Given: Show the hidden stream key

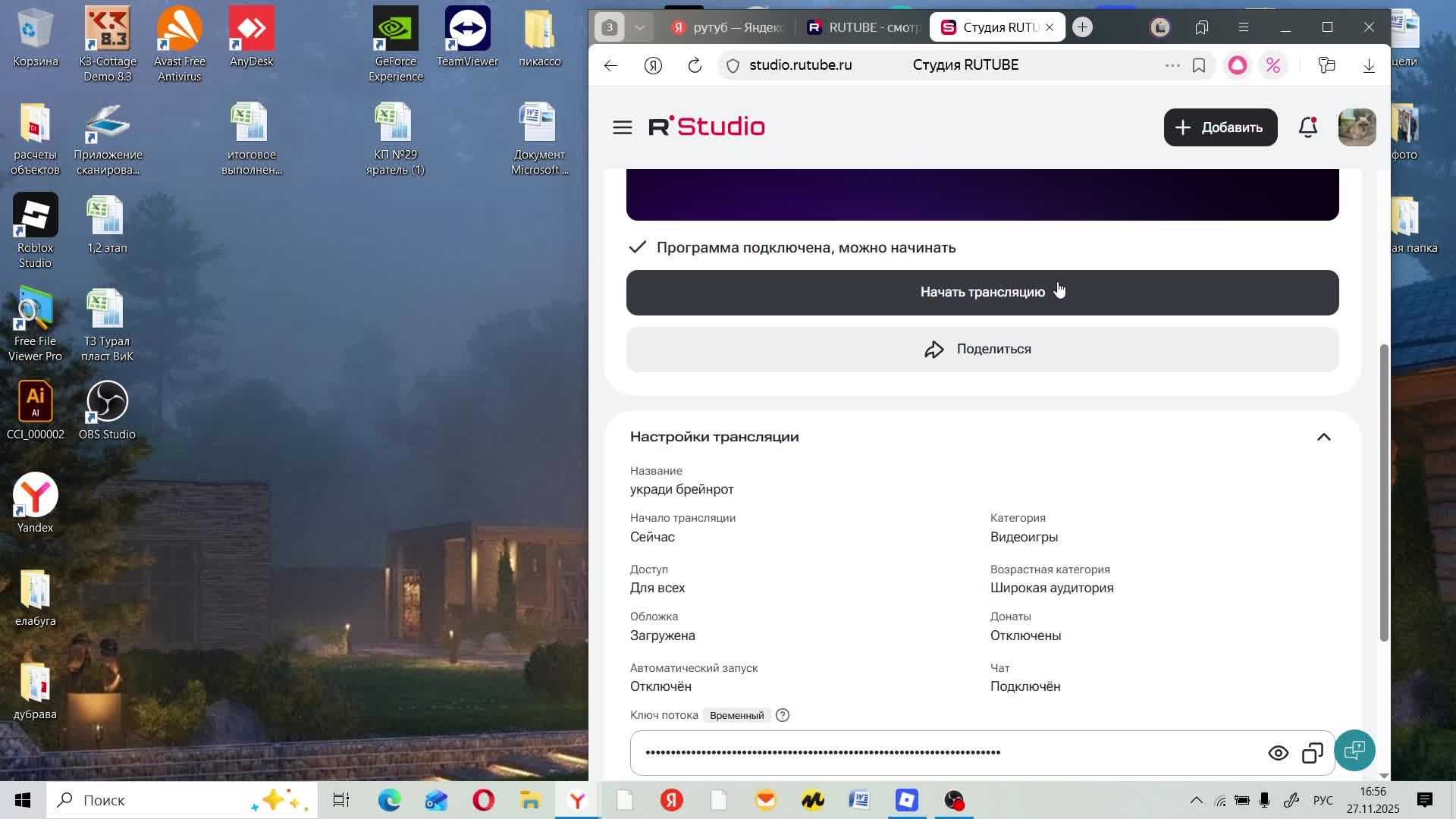Looking at the screenshot, I should coord(1278,753).
